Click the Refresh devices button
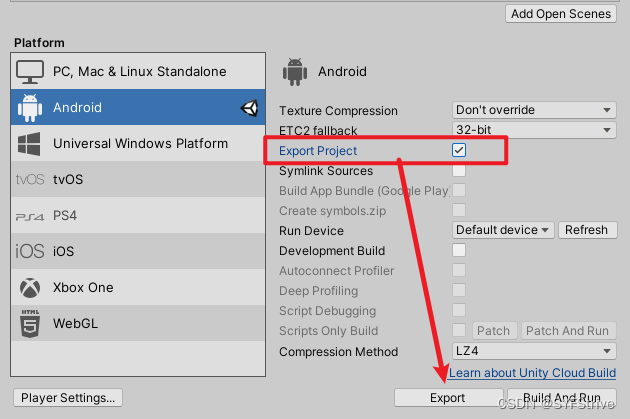 (x=587, y=230)
